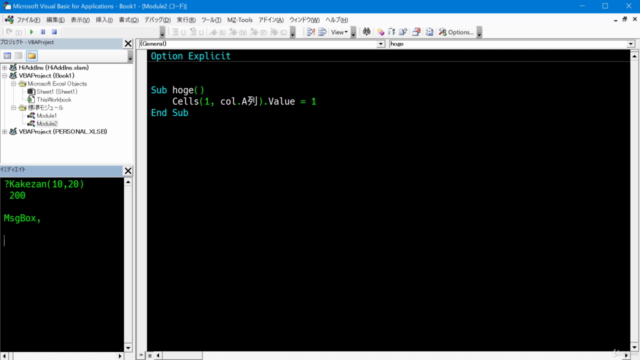Select Sheet1 (Sheet1) in project tree
640x360 pixels.
point(57,91)
